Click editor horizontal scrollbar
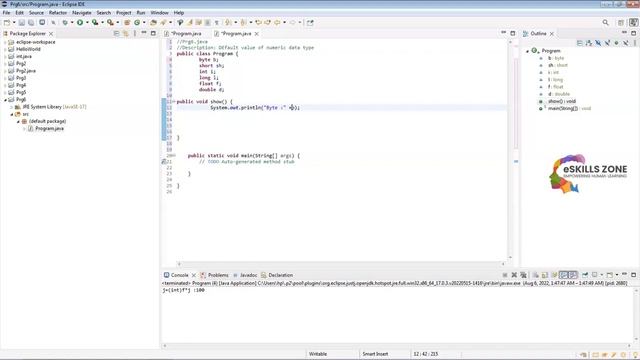 (341, 264)
